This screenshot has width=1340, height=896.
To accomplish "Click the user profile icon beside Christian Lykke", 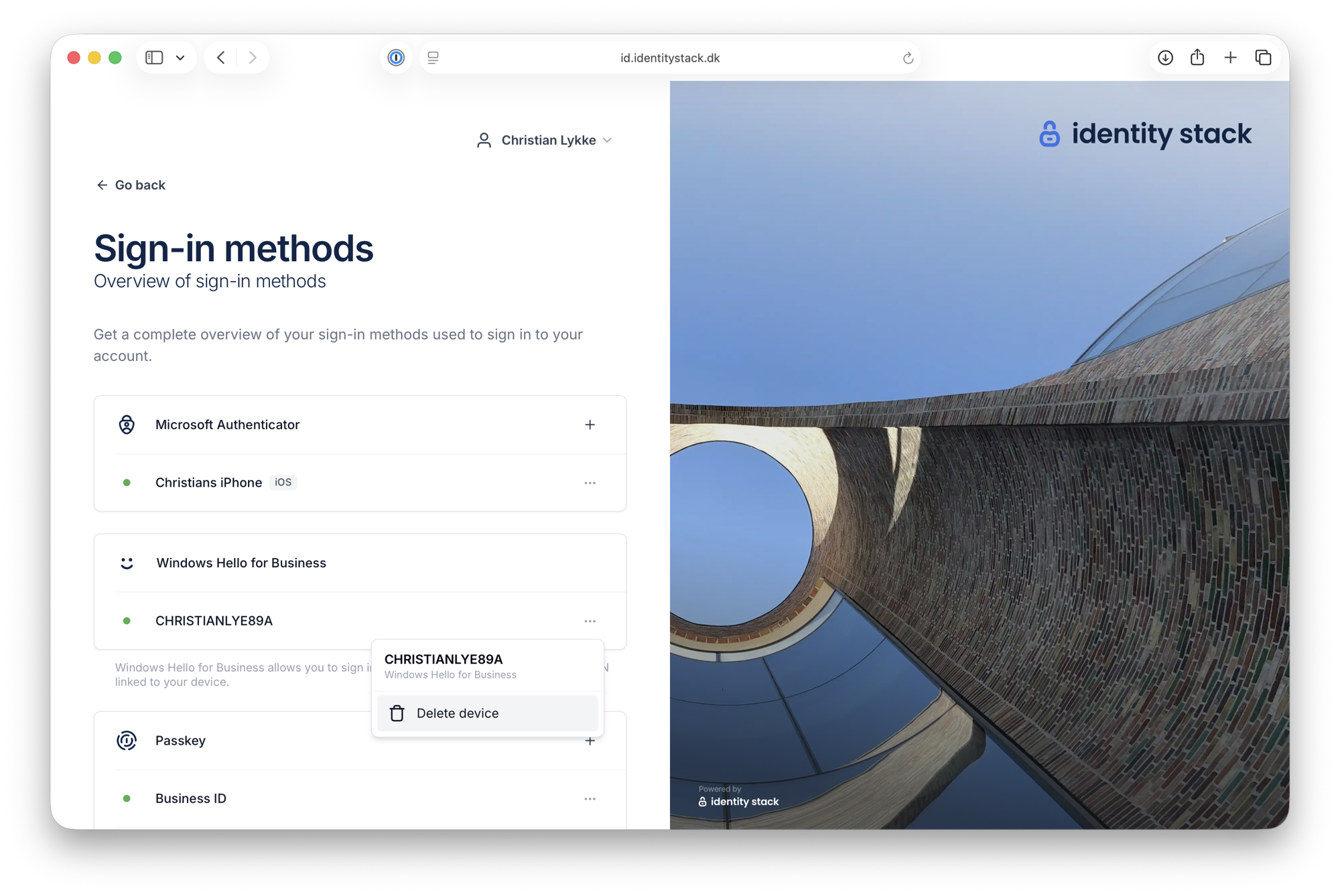I will [484, 140].
